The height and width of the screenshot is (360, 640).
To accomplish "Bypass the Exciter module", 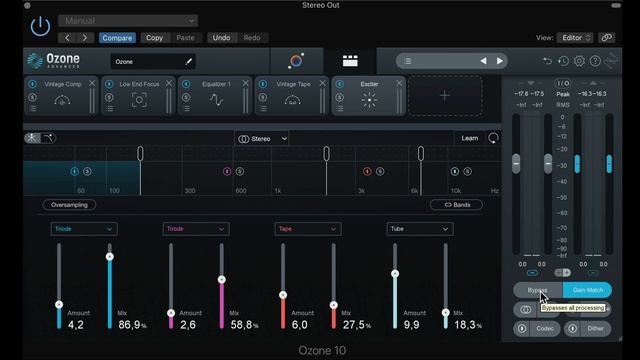I will point(340,84).
